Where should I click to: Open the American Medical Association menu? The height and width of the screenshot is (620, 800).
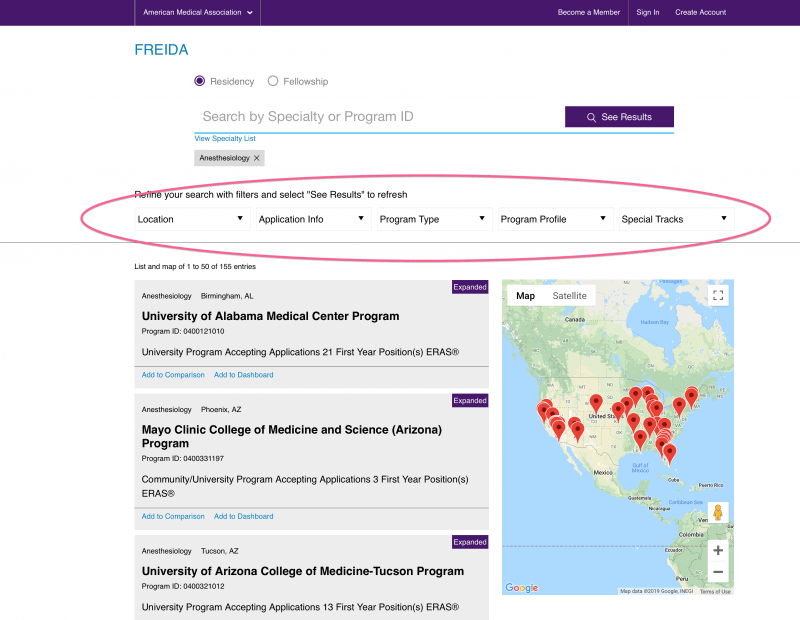197,12
